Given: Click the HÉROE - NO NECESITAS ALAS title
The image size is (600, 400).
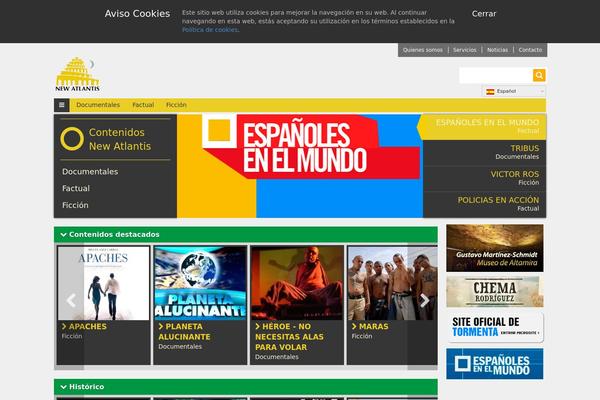Looking at the screenshot, I should pos(289,337).
